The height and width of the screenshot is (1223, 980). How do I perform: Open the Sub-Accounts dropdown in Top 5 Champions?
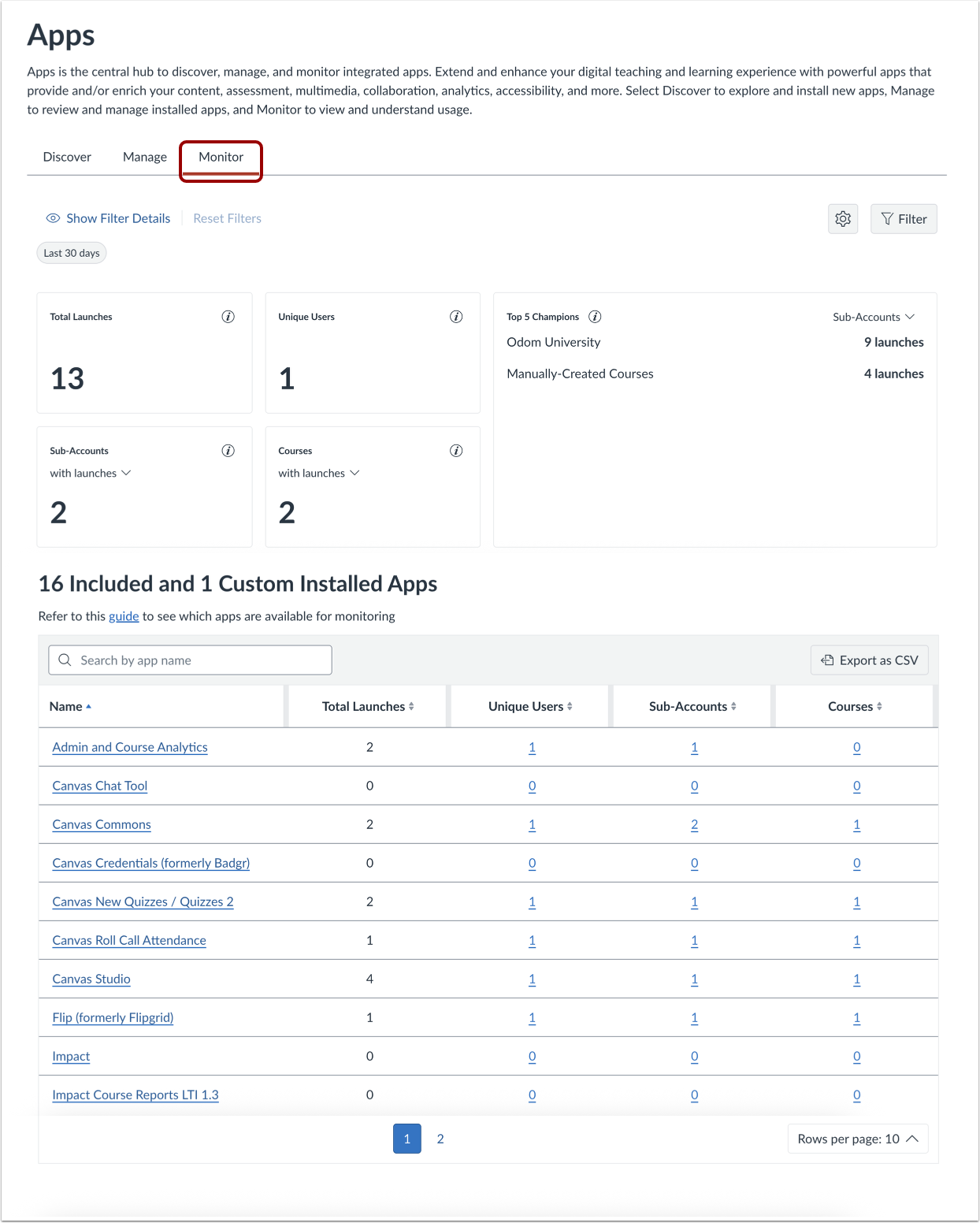(x=873, y=317)
